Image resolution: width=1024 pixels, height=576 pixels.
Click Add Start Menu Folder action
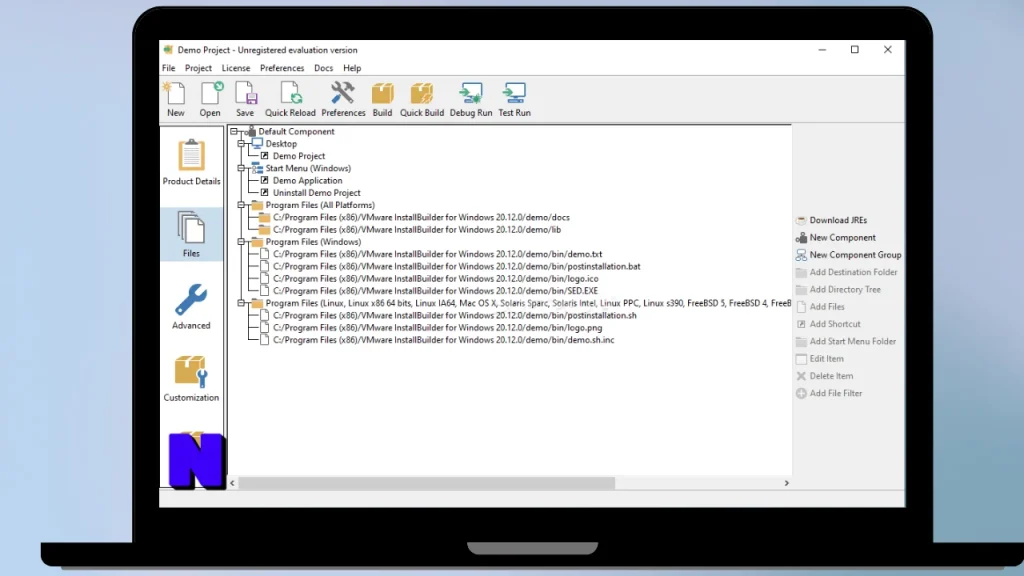846,342
